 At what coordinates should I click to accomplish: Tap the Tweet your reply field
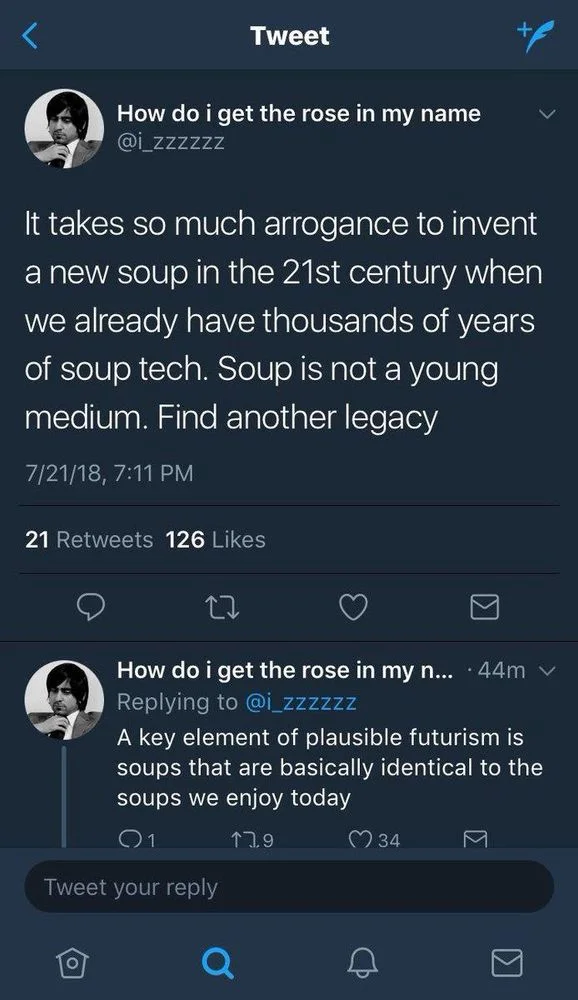tap(289, 887)
